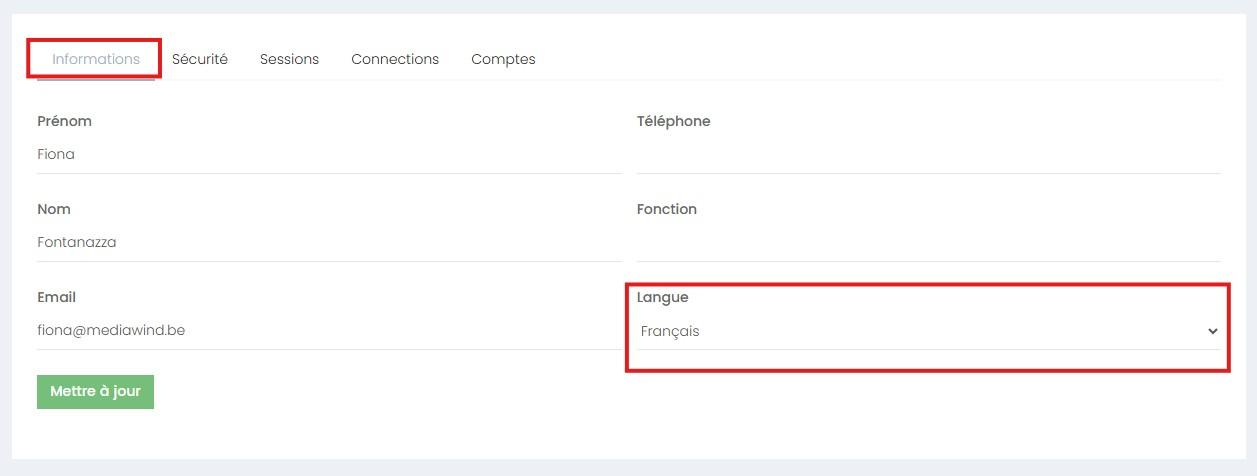Viewport: 1257px width, 476px height.
Task: Click the Fonction label text
Action: coord(666,209)
